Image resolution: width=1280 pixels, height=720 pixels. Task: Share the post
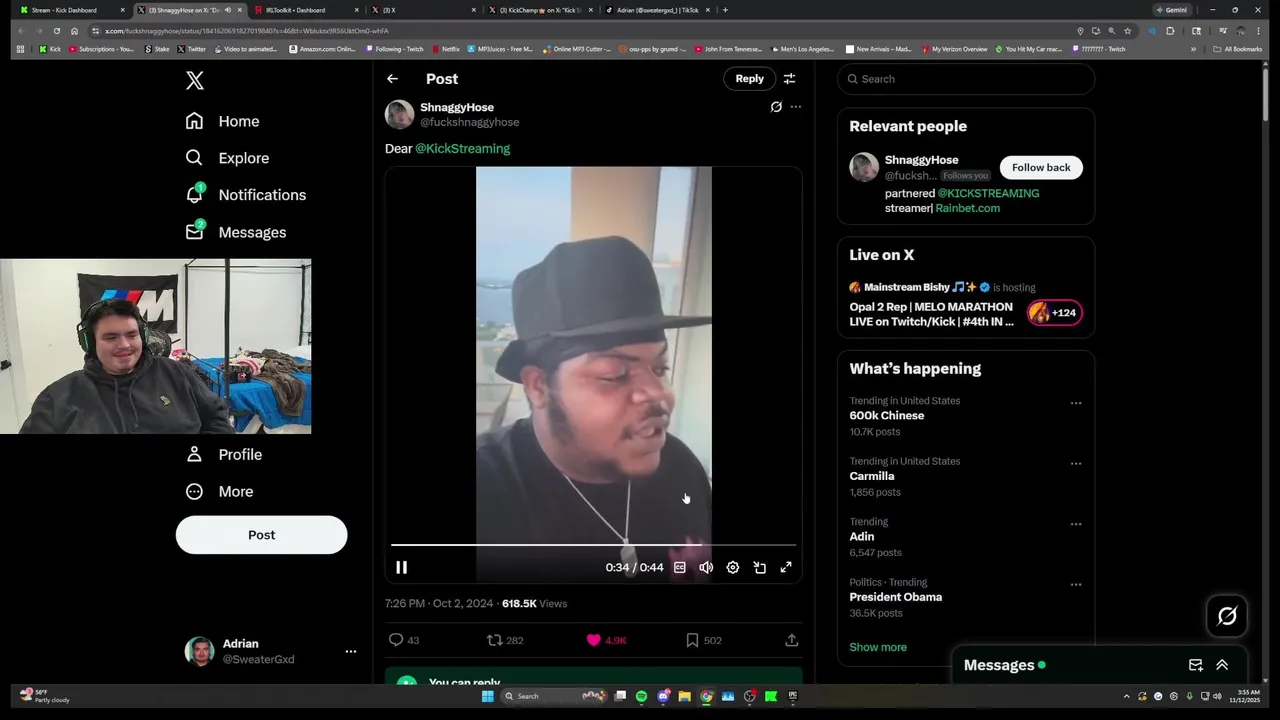pos(791,640)
